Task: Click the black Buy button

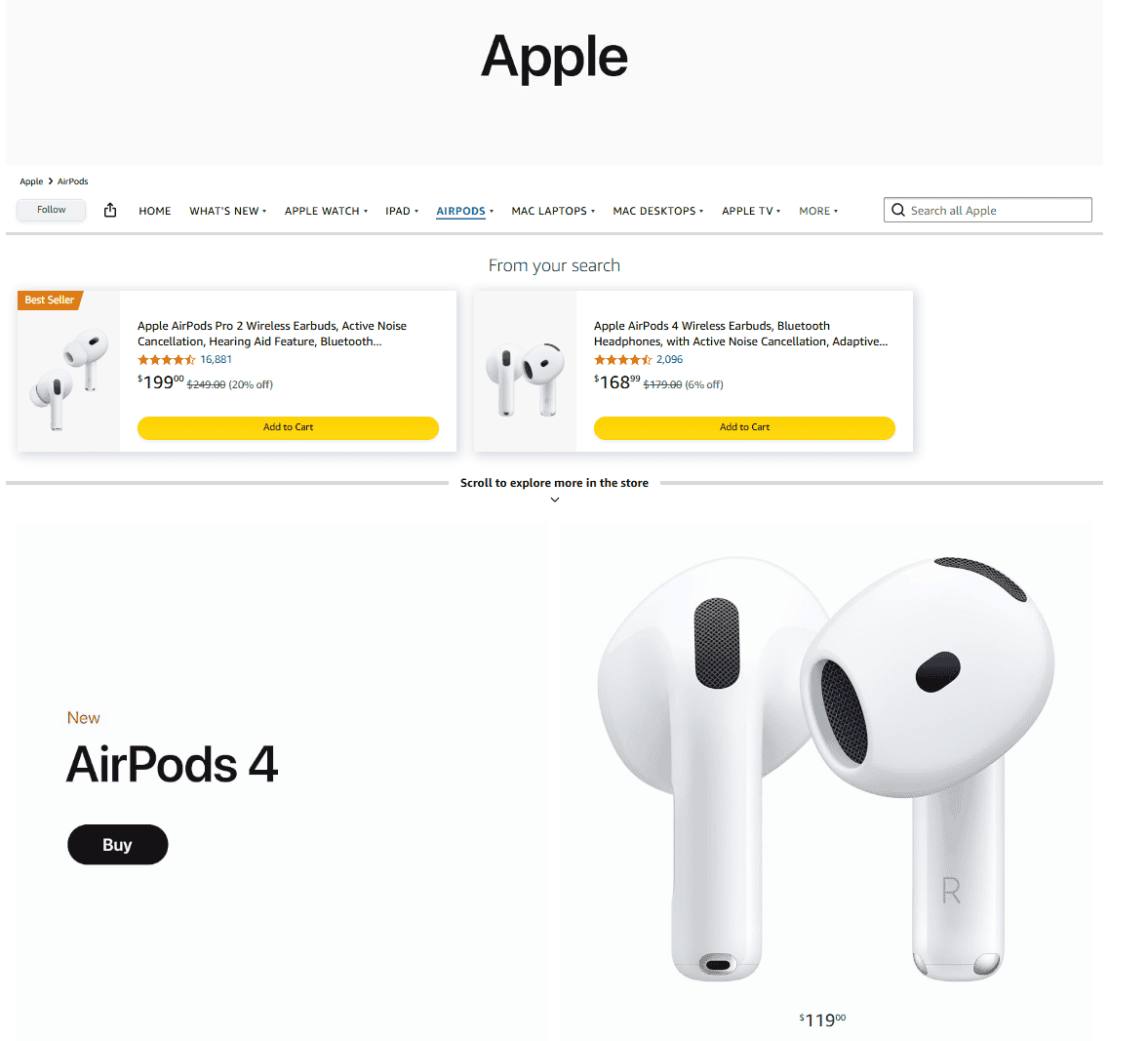Action: click(117, 845)
